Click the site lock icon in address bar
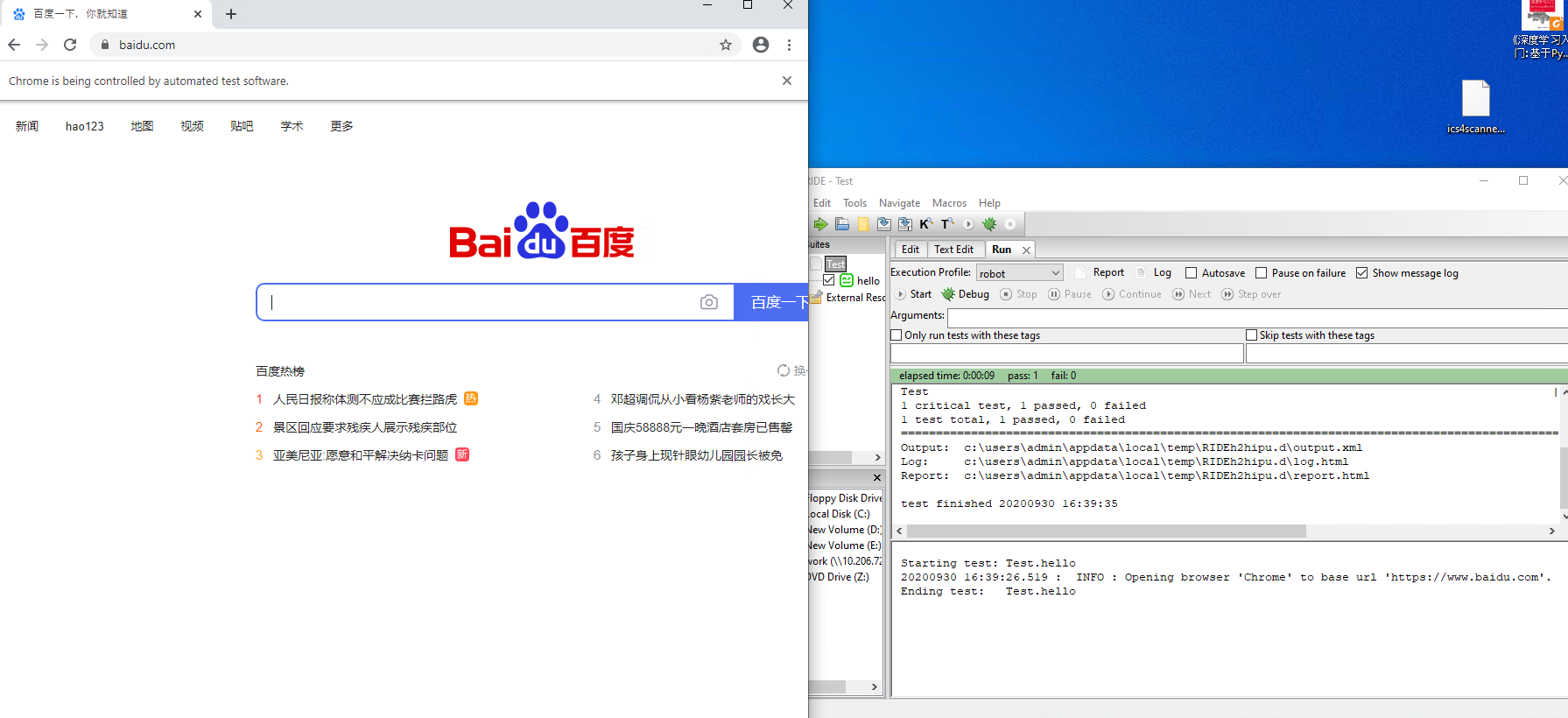 point(104,45)
